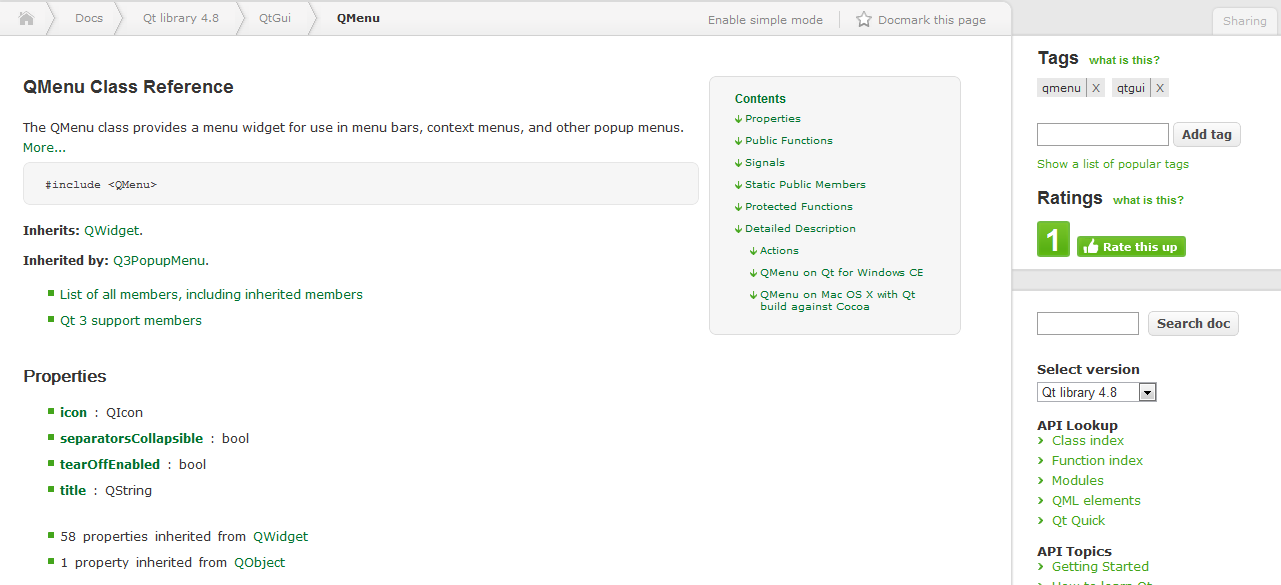1281x585 pixels.
Task: Open the separatorsCollapsible property link
Action: (x=131, y=438)
